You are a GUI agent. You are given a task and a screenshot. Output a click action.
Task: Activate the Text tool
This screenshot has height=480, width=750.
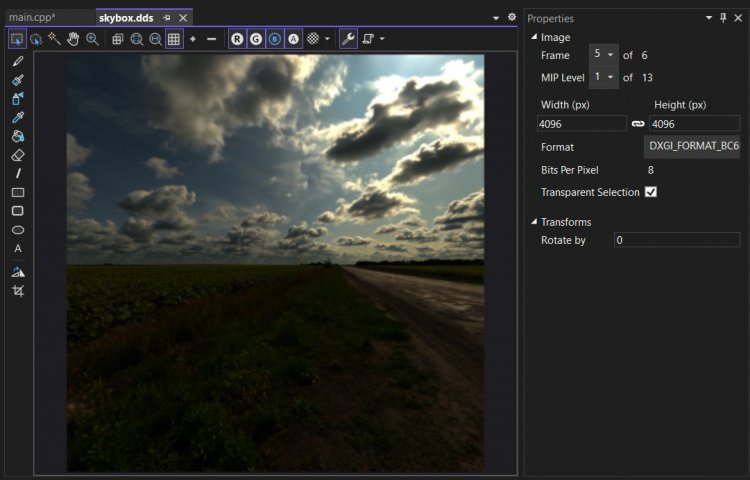18,249
